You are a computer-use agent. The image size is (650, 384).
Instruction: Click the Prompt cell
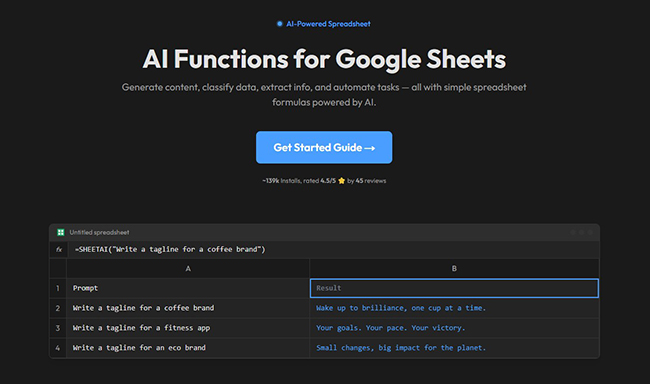click(x=188, y=288)
